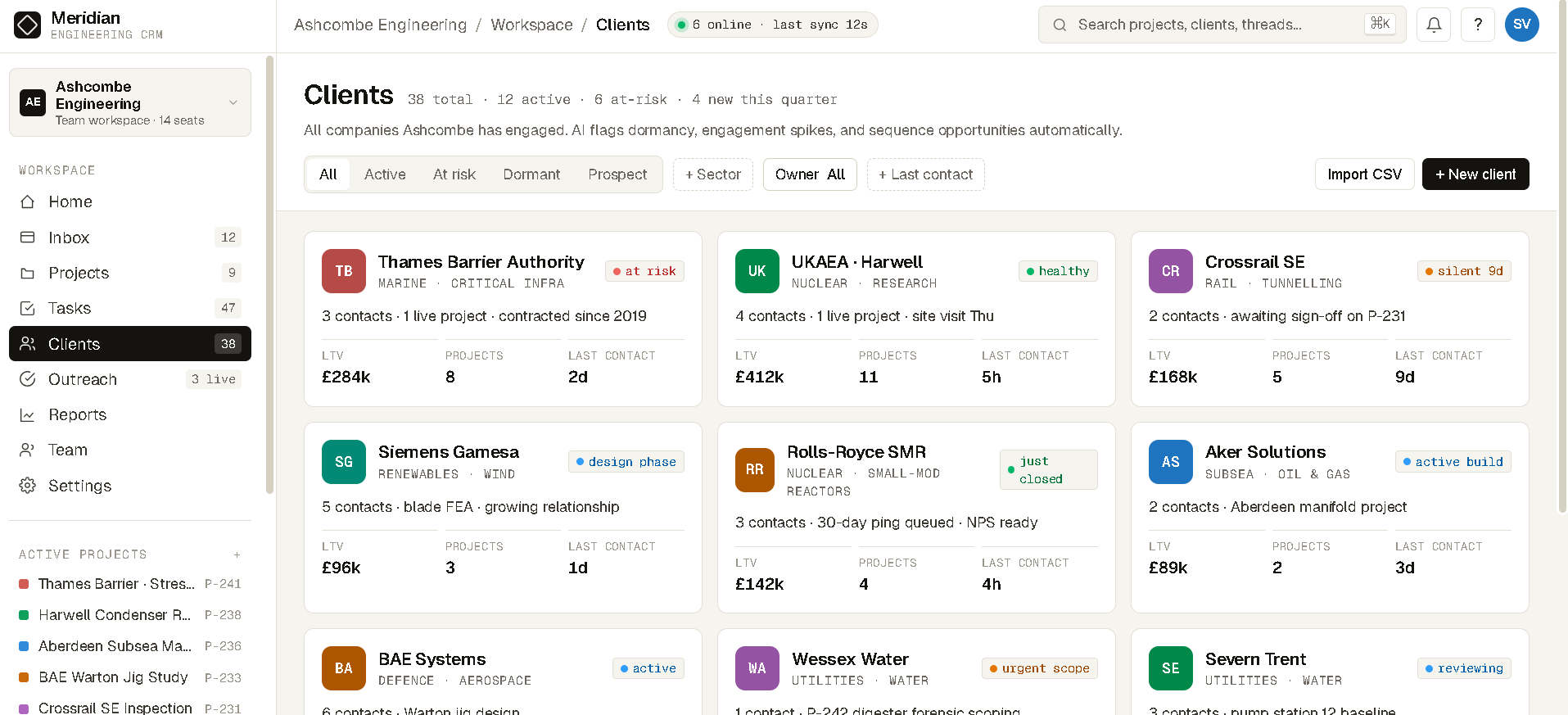
Task: Click Team person icon in sidebar
Action: (x=28, y=450)
